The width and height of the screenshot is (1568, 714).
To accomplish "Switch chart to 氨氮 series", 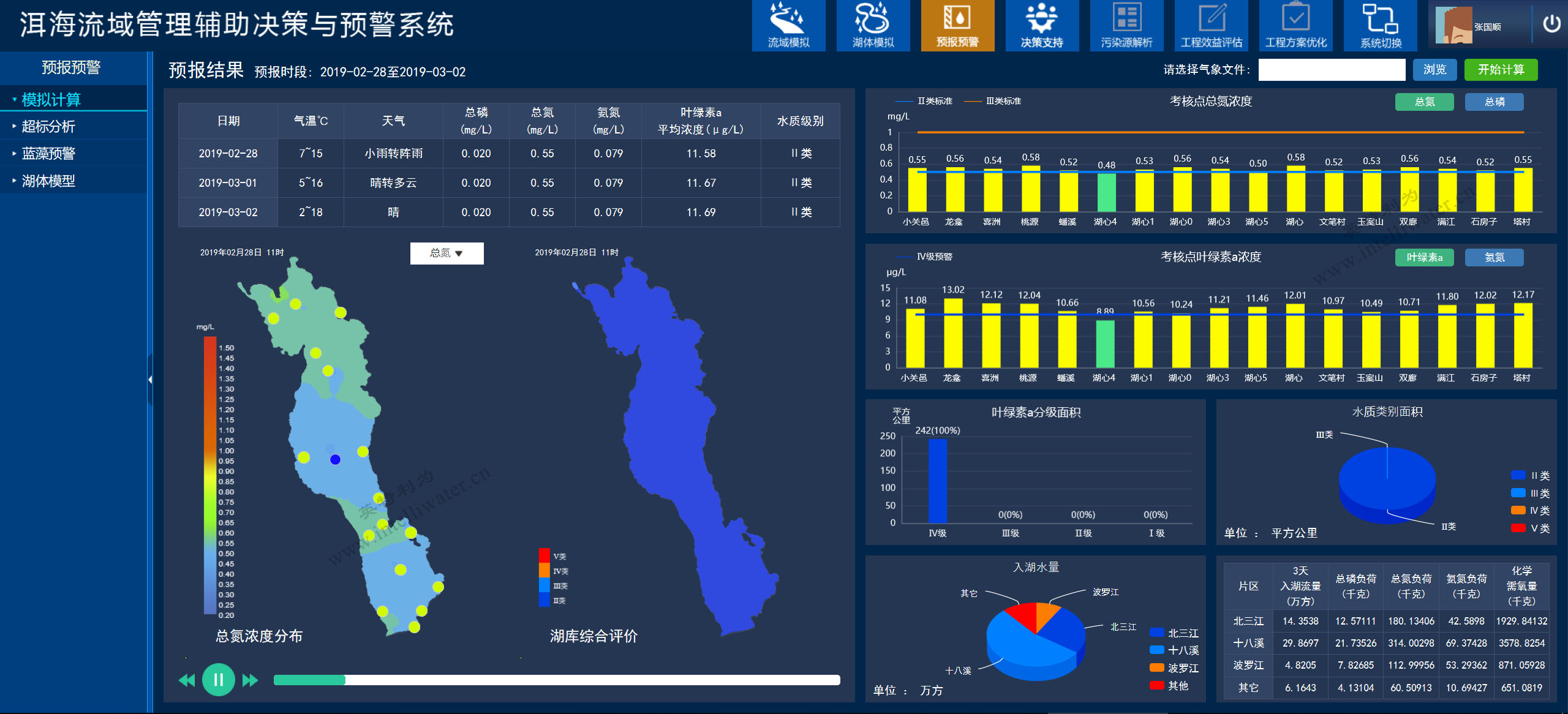I will (1494, 257).
